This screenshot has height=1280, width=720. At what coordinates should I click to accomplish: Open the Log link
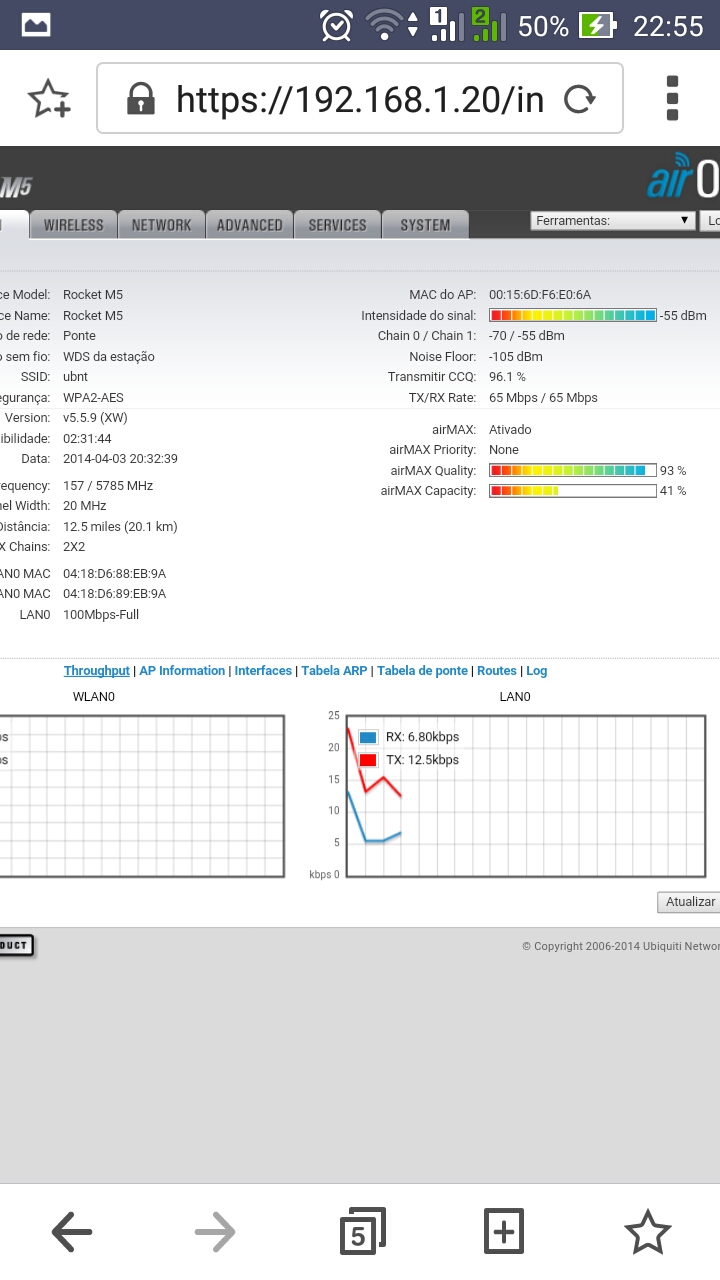(537, 671)
